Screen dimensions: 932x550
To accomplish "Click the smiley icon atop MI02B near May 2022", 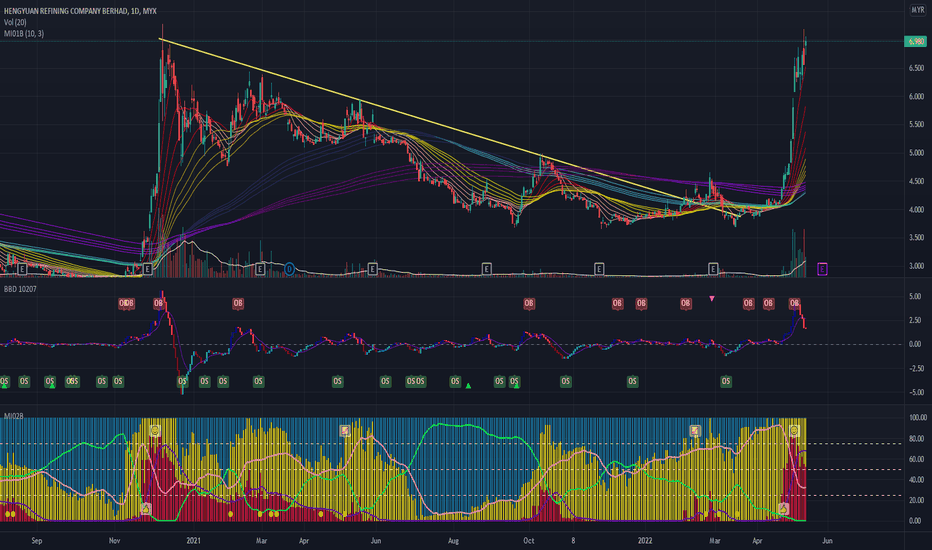I will [794, 430].
